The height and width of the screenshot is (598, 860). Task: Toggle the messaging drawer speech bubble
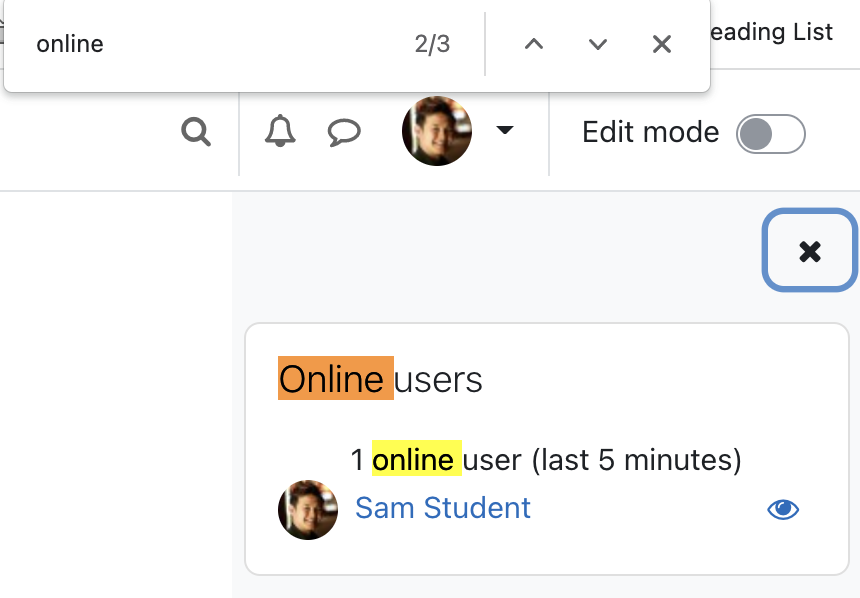(x=344, y=132)
